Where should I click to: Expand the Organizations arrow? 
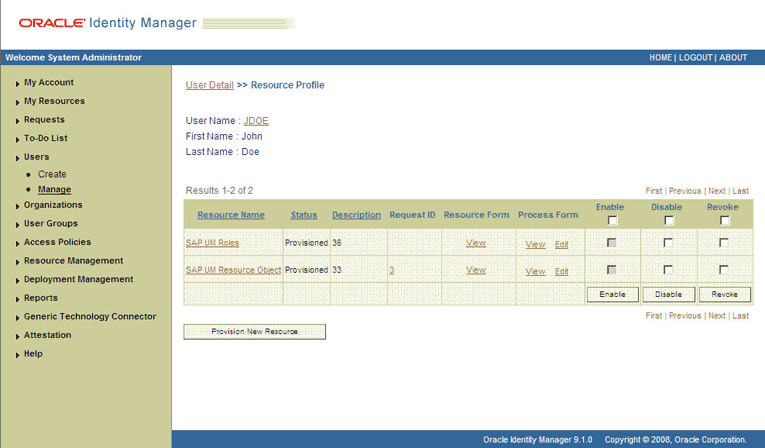(x=17, y=206)
